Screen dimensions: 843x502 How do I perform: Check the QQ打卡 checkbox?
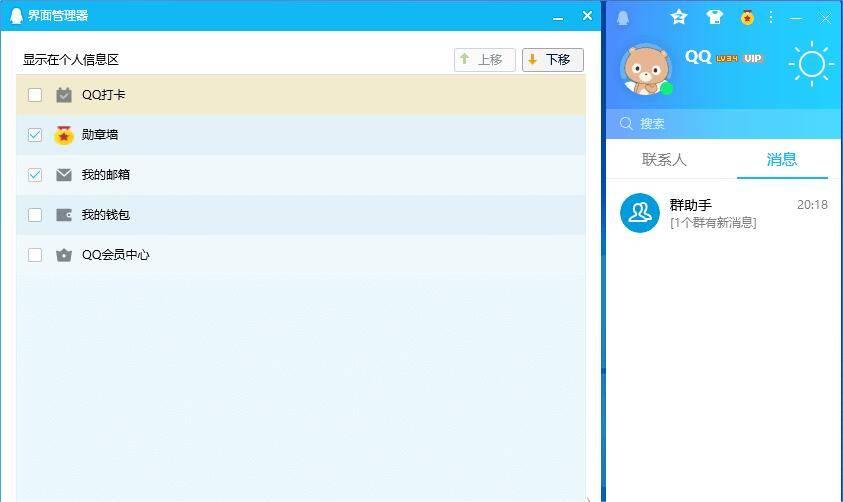[x=35, y=95]
